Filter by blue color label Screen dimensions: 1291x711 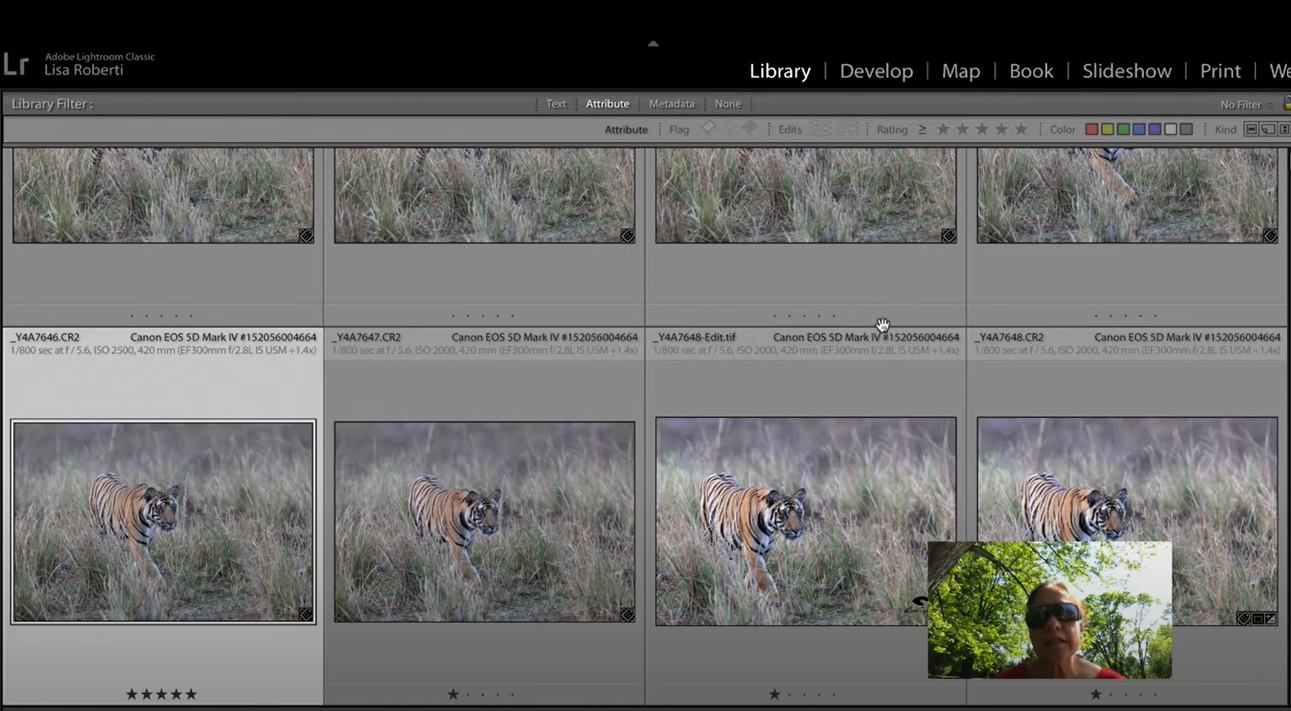click(x=1139, y=130)
